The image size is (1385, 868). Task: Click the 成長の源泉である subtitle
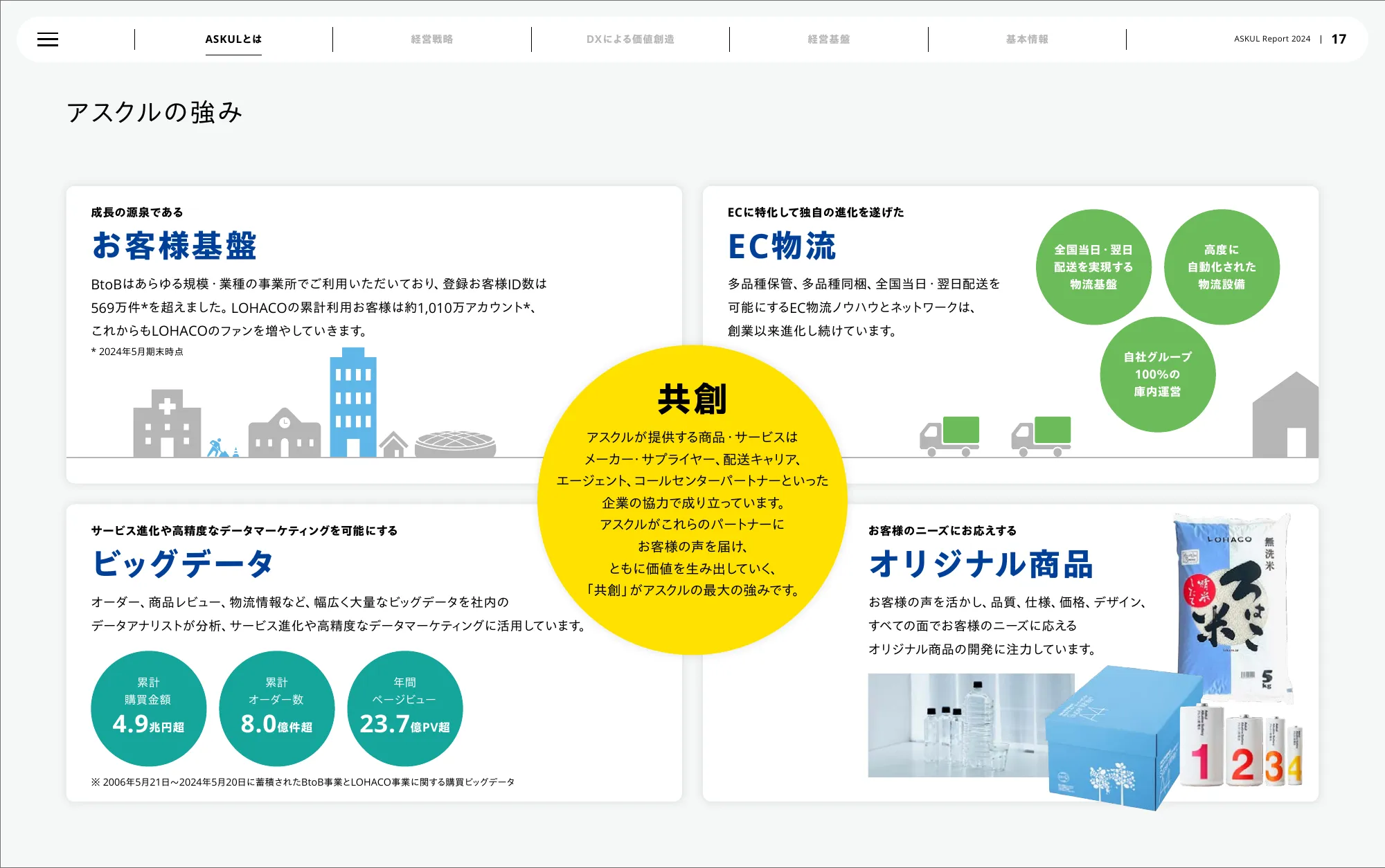tap(137, 213)
